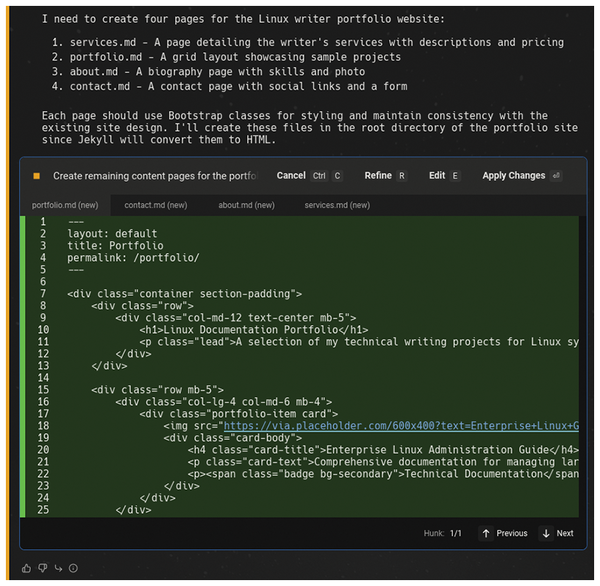Select the services.md (new) tab

(337, 205)
